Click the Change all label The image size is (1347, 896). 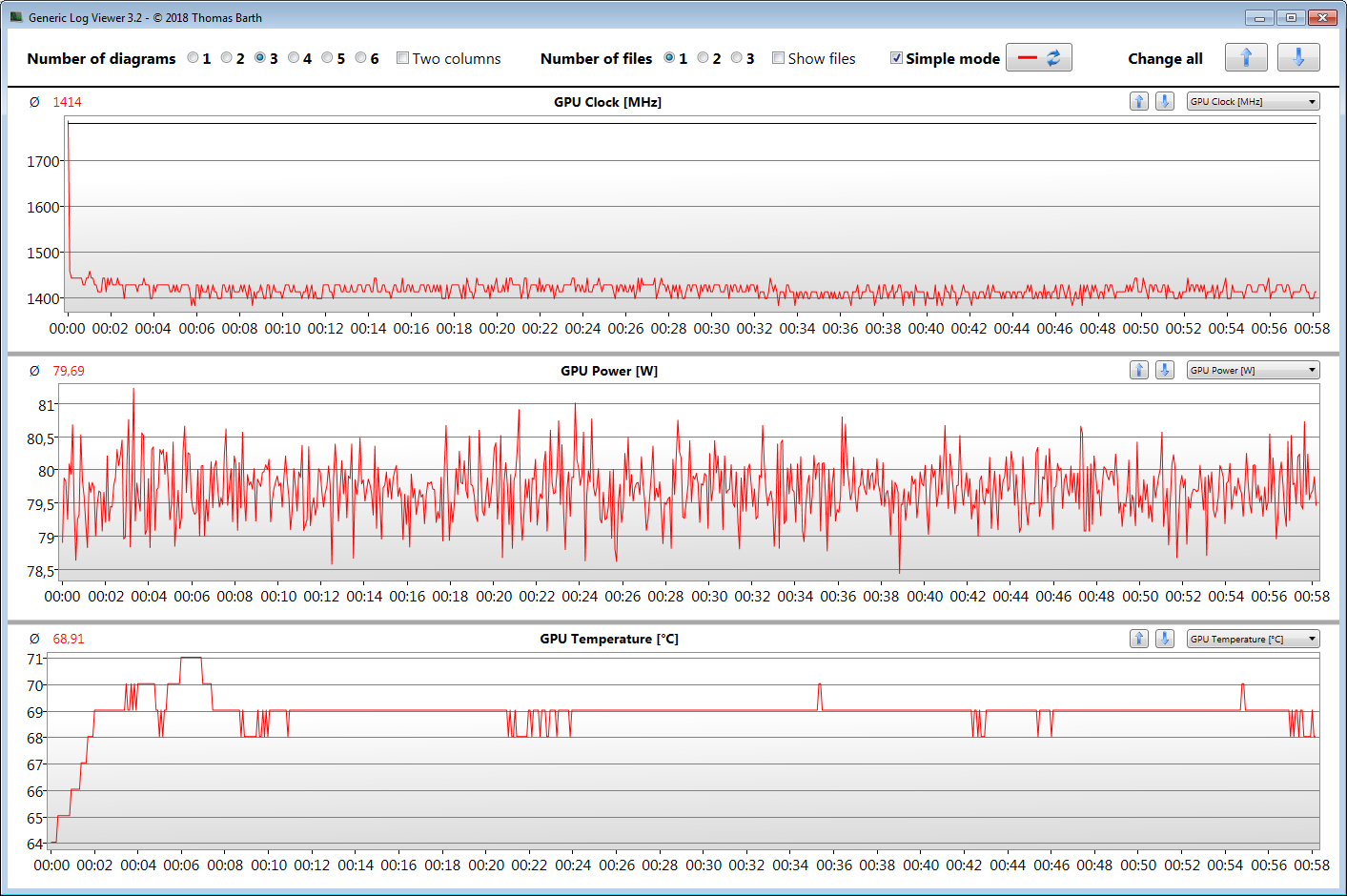click(x=1165, y=58)
